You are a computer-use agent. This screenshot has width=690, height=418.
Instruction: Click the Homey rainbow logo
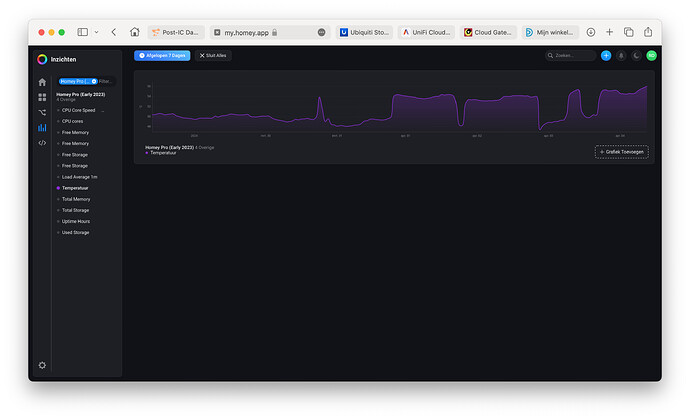click(x=42, y=59)
